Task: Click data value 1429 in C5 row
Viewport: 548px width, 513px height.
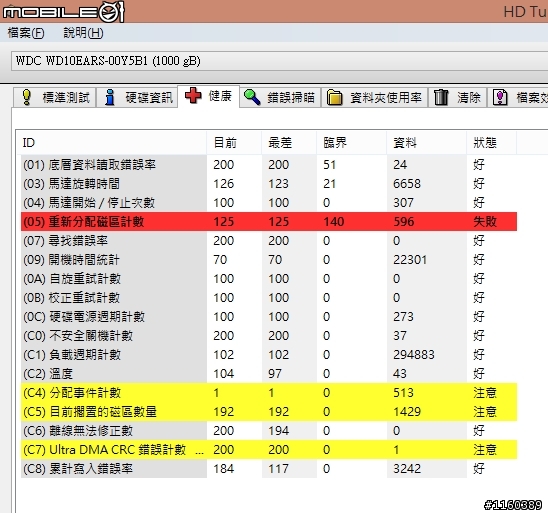Action: click(x=407, y=412)
